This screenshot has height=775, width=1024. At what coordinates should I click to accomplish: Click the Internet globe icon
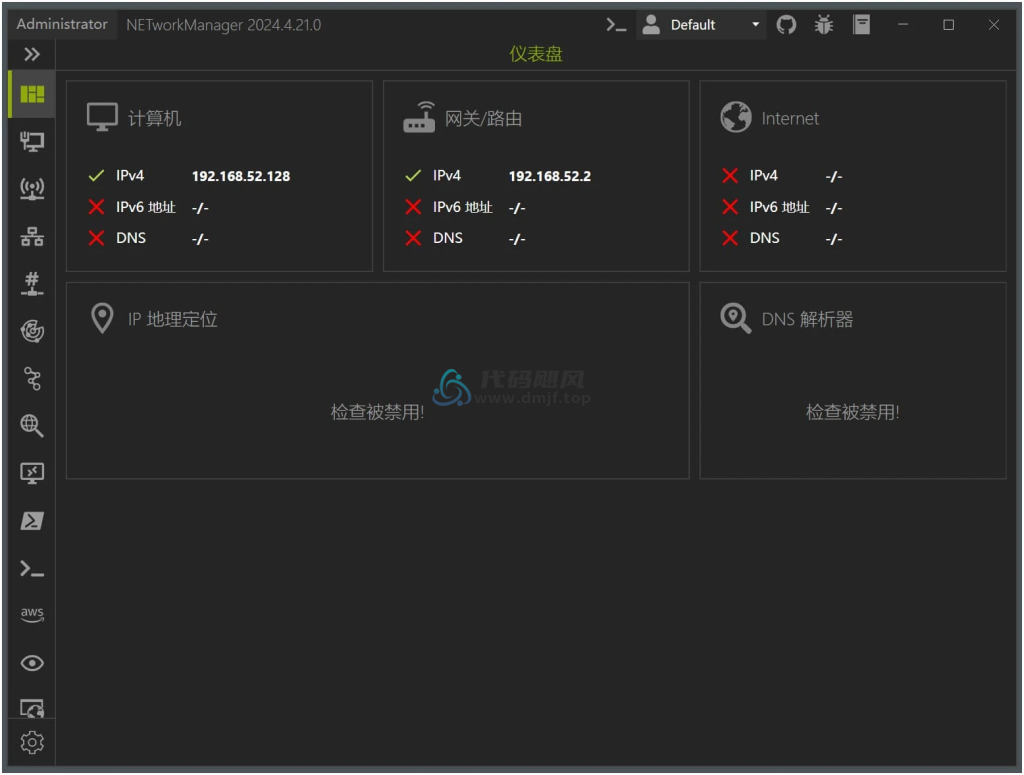[x=736, y=118]
